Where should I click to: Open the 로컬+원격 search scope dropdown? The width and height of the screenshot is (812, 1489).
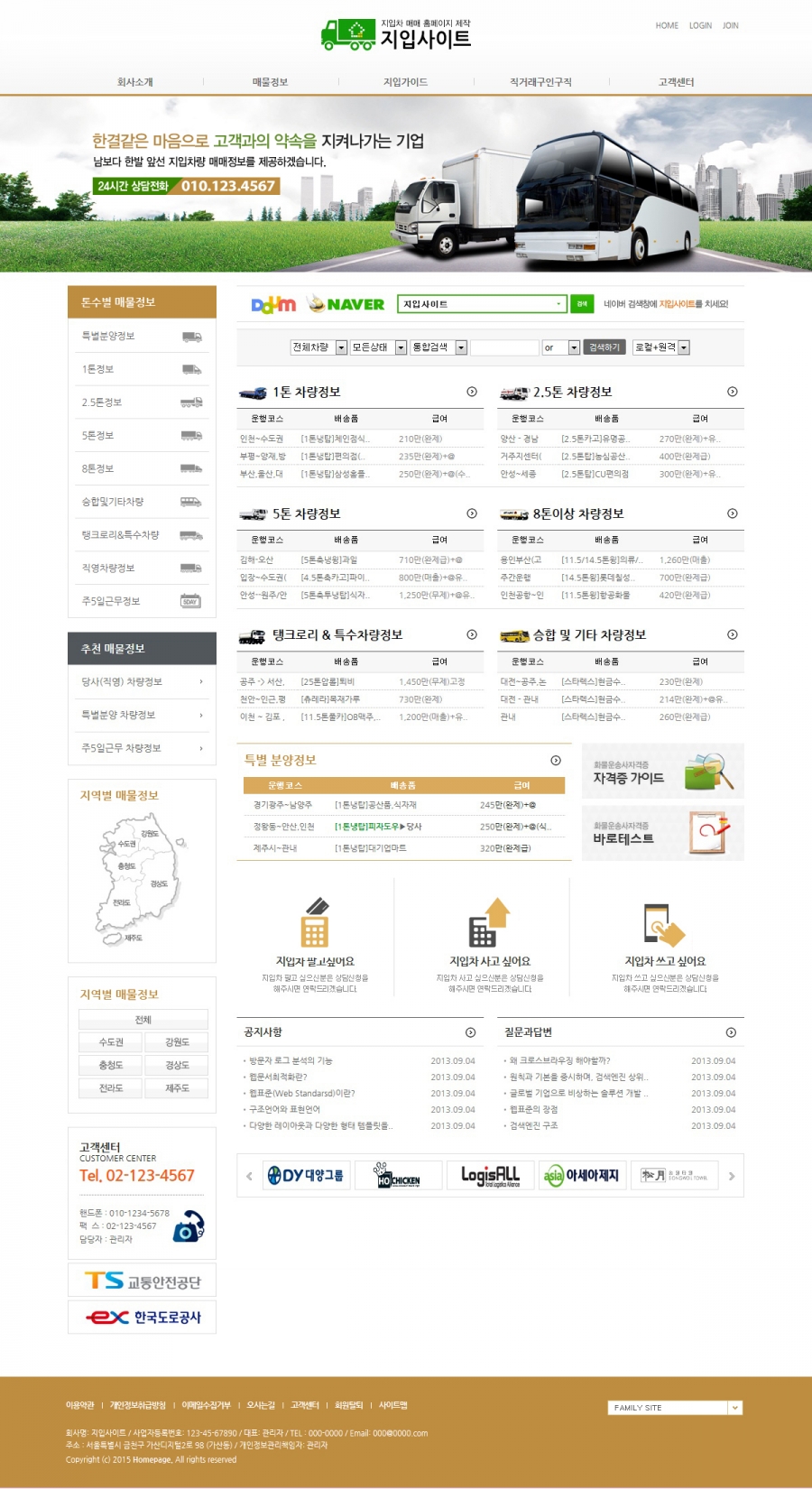(661, 347)
